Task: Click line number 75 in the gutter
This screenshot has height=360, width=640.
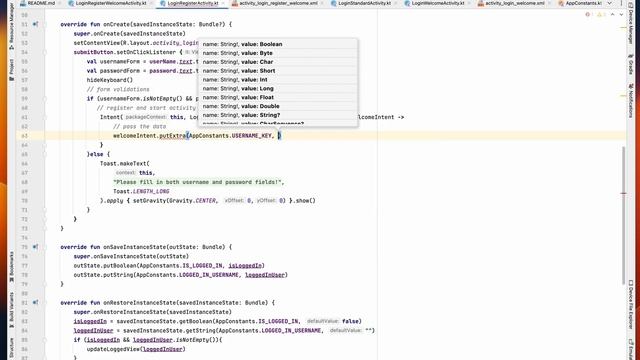Action: [24, 247]
